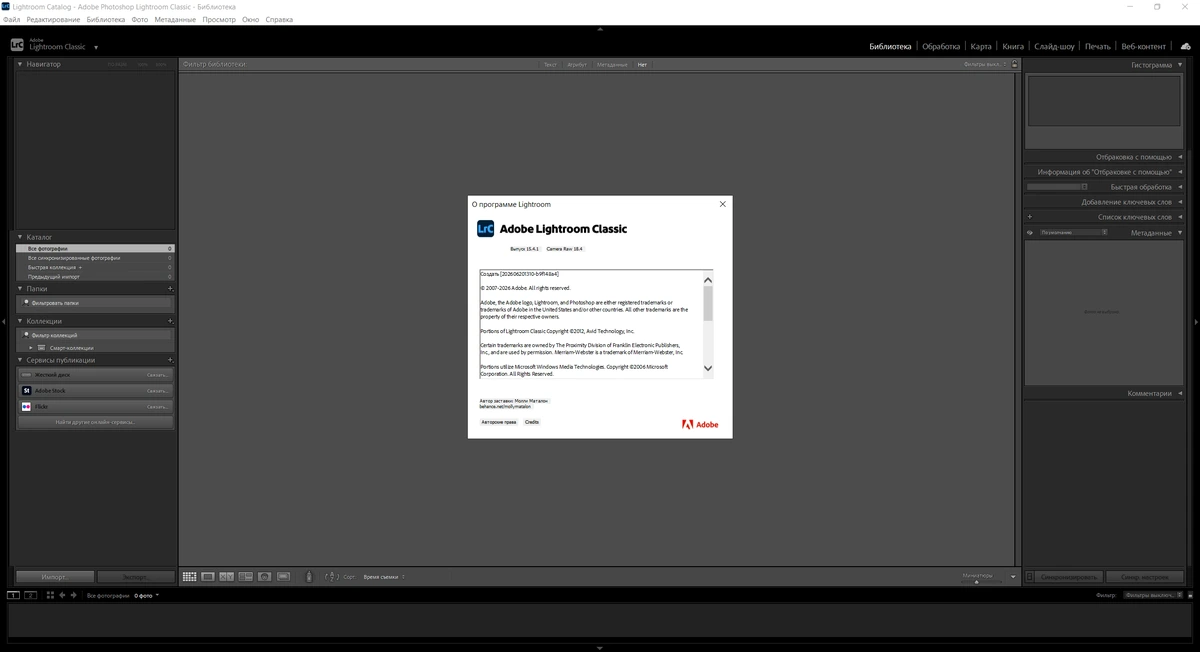Toggle the sort direction a-z icon

click(x=332, y=577)
